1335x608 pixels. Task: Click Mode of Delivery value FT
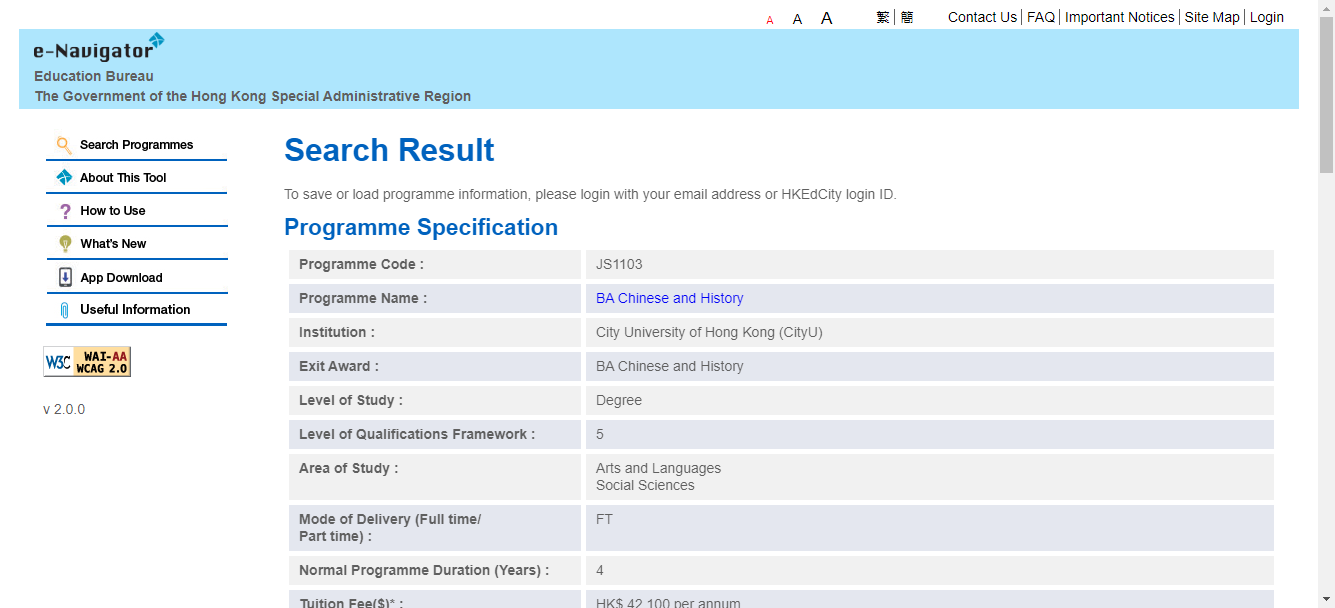[x=604, y=519]
